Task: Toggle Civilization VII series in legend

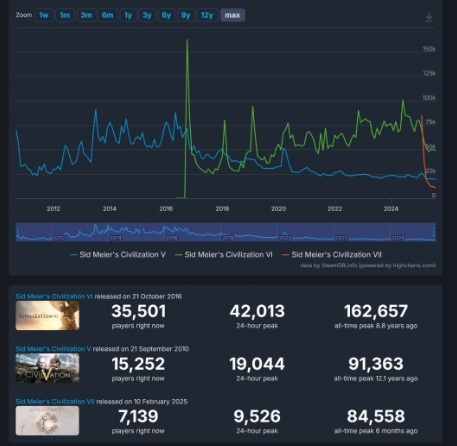Action: pyautogui.click(x=332, y=255)
